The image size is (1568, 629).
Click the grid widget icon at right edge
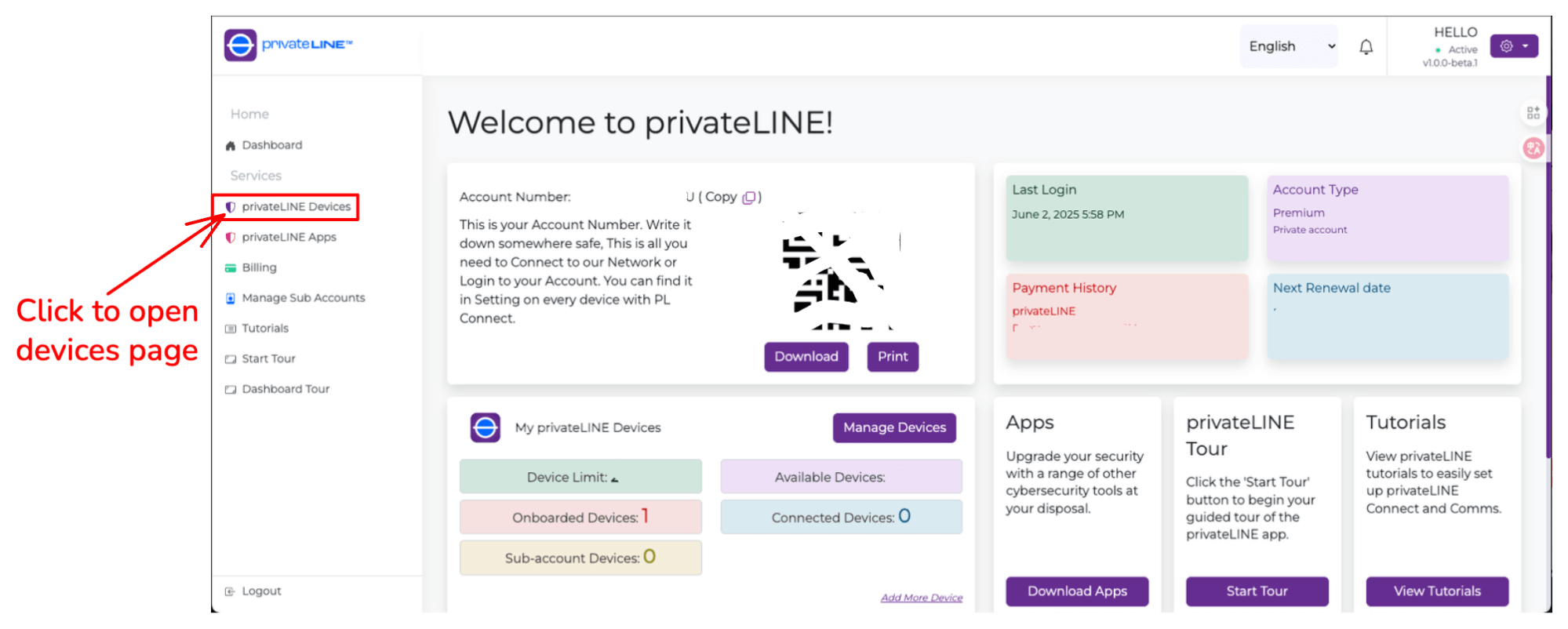pos(1533,113)
